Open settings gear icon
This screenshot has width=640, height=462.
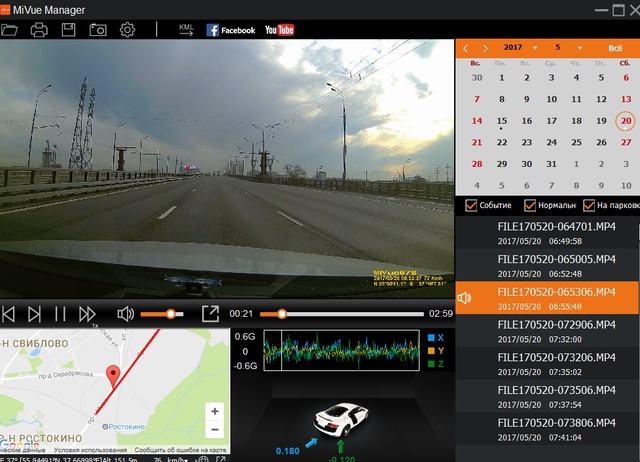point(127,30)
